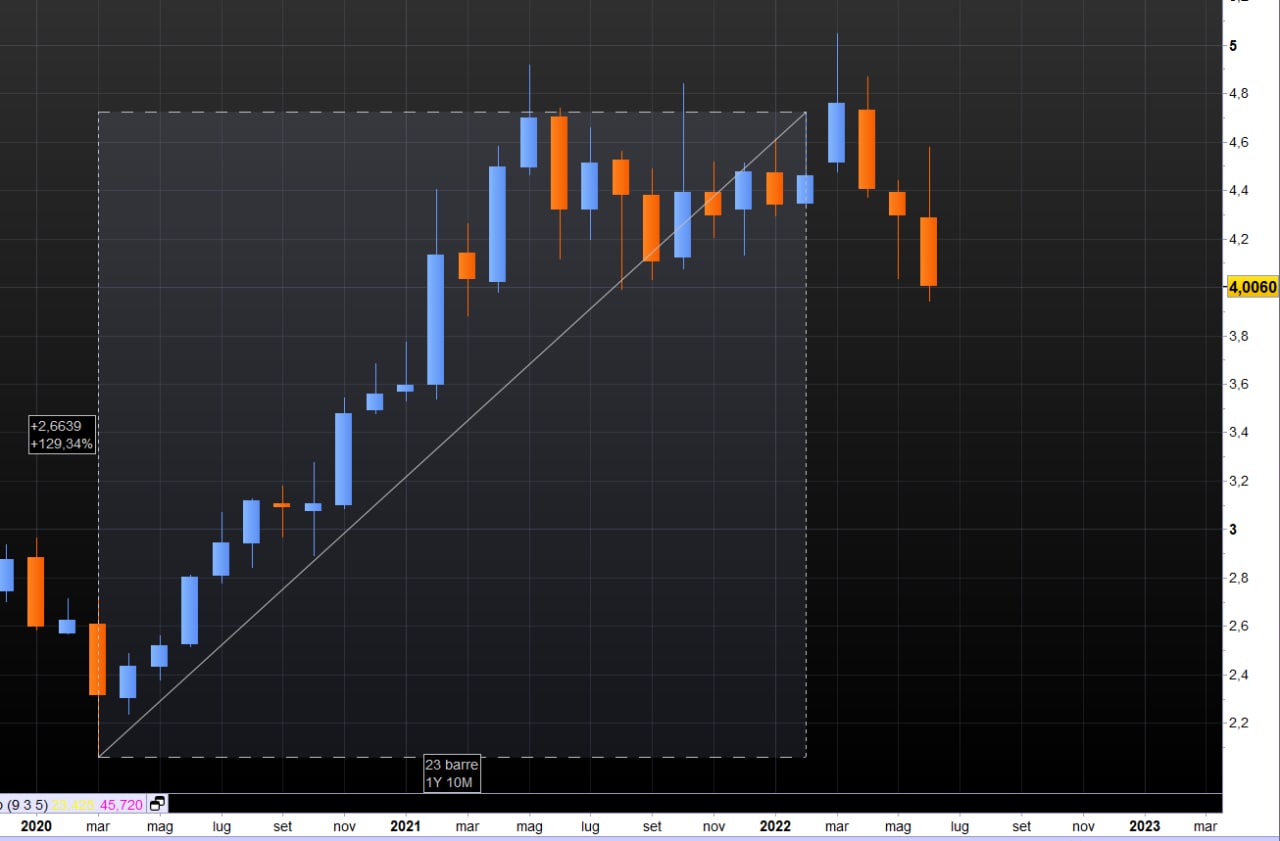The height and width of the screenshot is (841, 1280).
Task: Click the blue March 2022 candle at the peak
Action: coord(836,132)
